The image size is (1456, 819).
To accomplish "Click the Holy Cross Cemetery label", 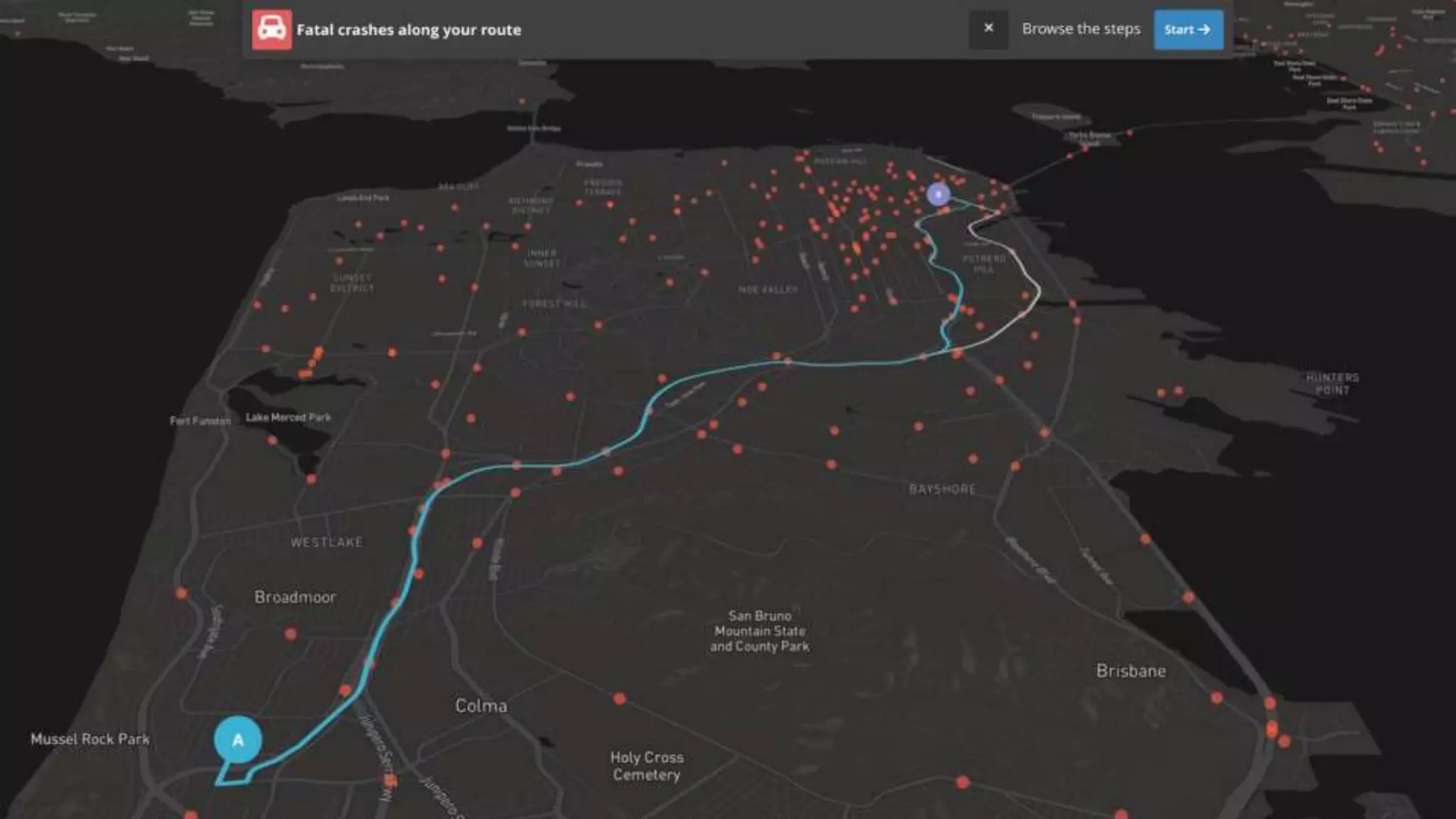I will [x=647, y=766].
